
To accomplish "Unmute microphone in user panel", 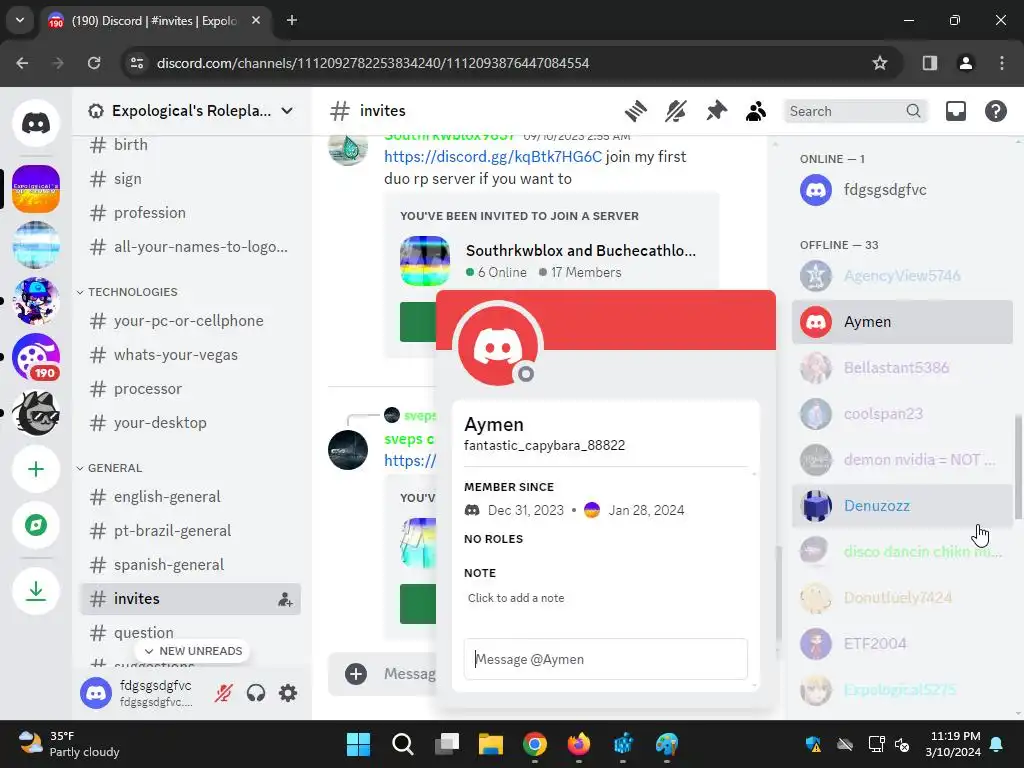I will pyautogui.click(x=224, y=693).
